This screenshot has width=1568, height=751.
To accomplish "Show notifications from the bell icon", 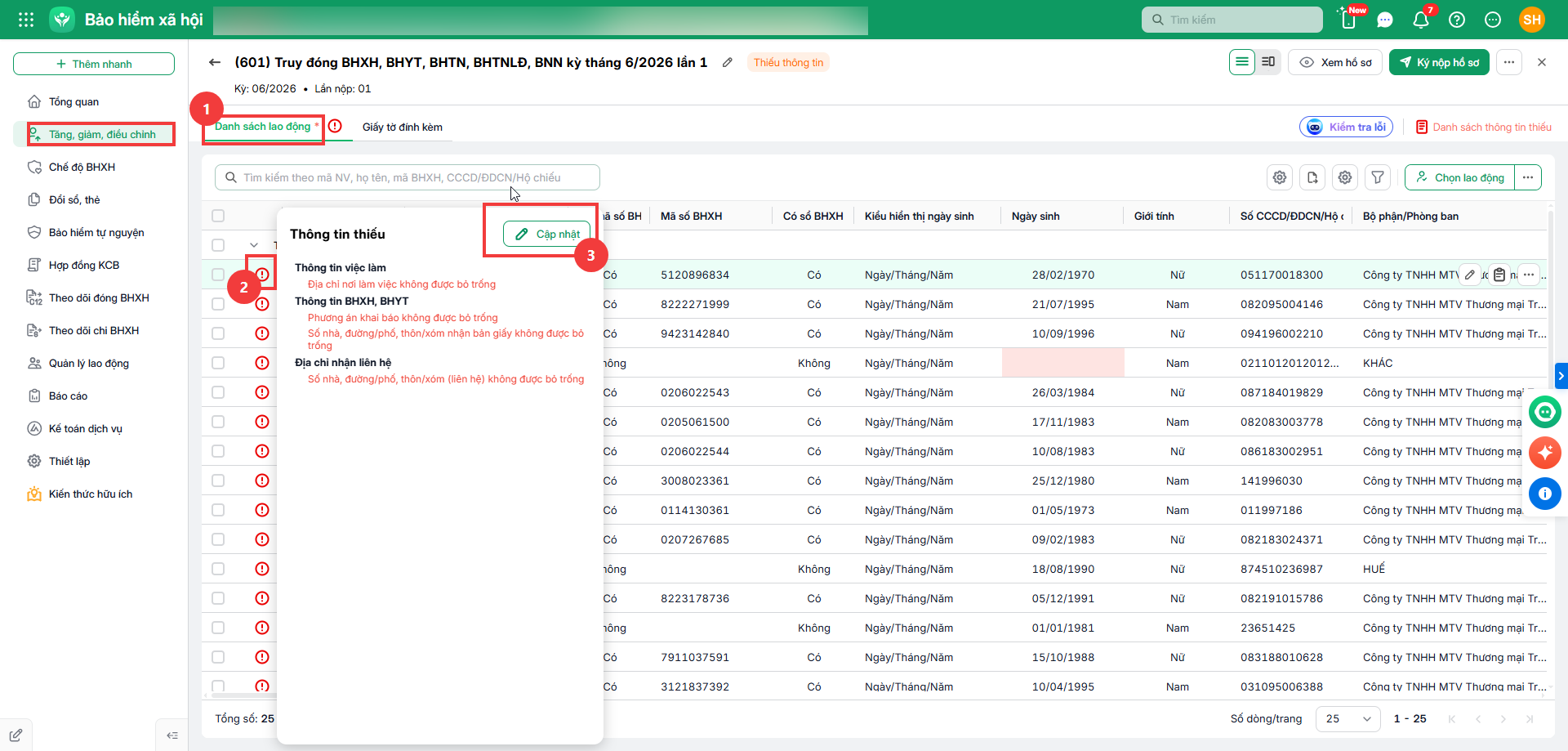I will tap(1421, 20).
